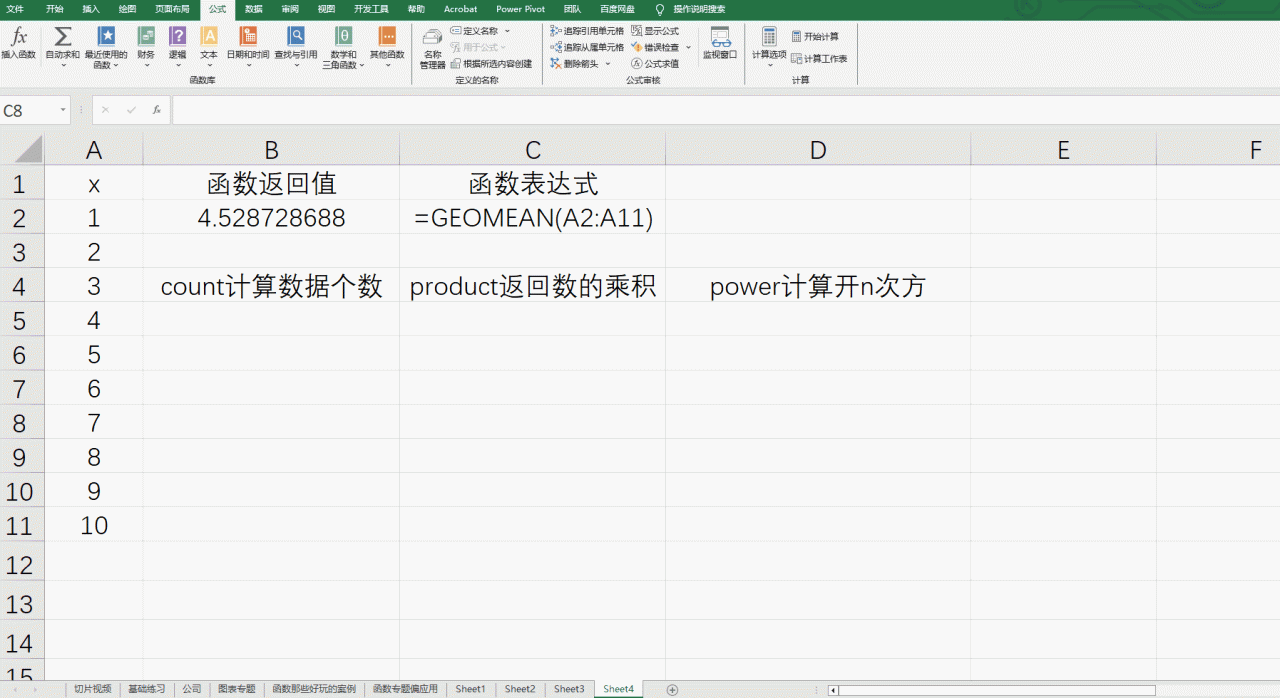Switch to the Page Layout (页面布局) tab
This screenshot has height=698, width=1280.
(x=172, y=9)
